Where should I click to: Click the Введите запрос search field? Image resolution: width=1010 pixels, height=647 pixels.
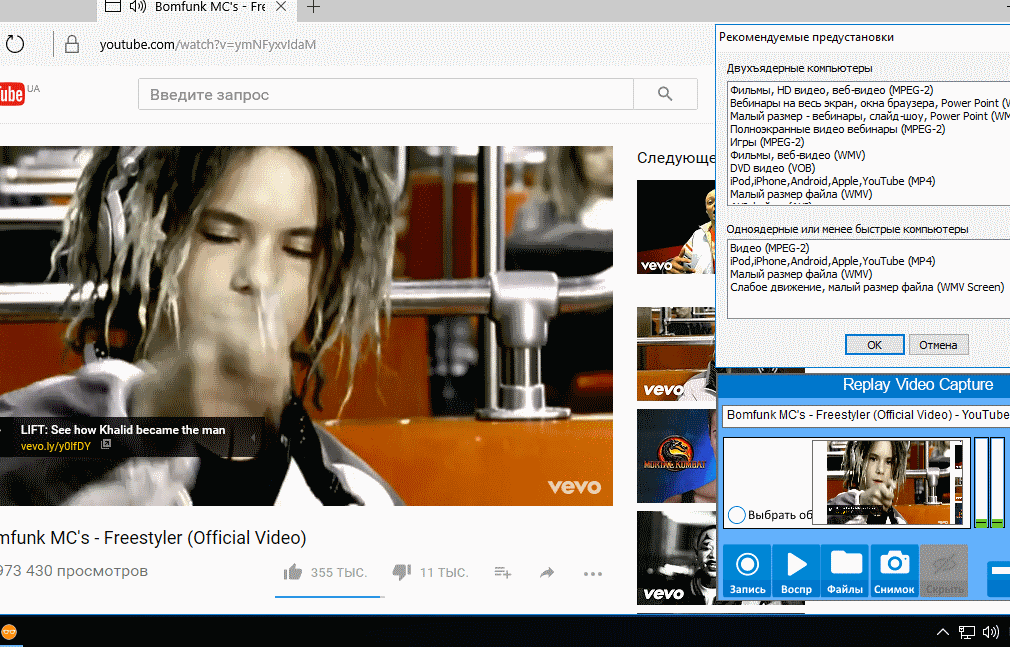pyautogui.click(x=386, y=94)
